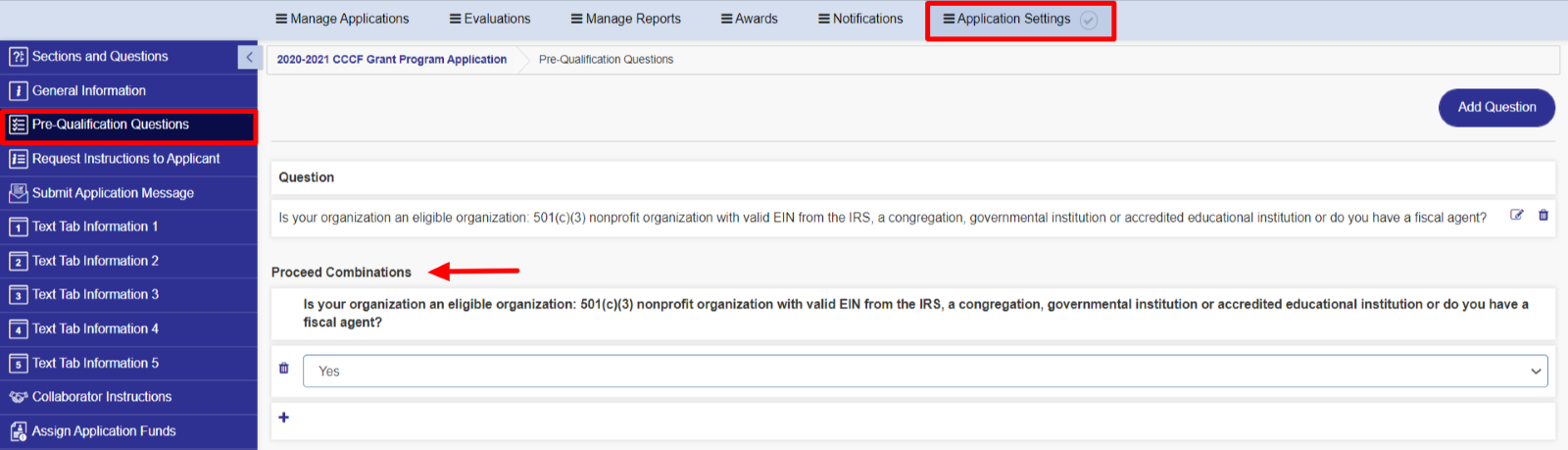
Task: Click the edit icon for the question
Action: pyautogui.click(x=1516, y=216)
